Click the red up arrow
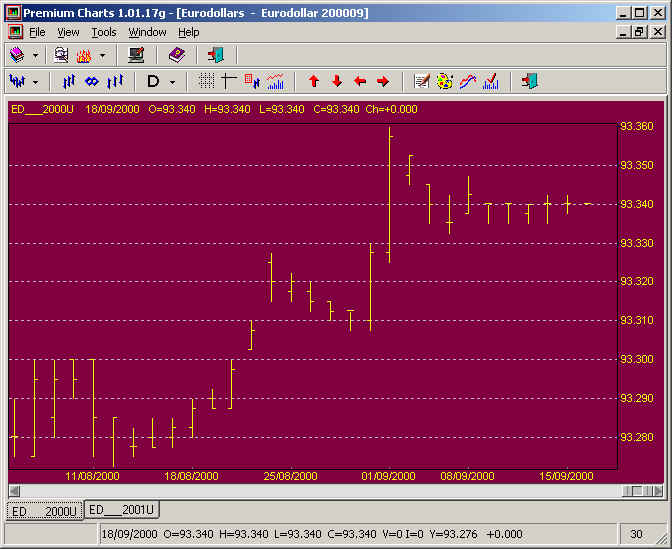672x549 pixels. [314, 81]
